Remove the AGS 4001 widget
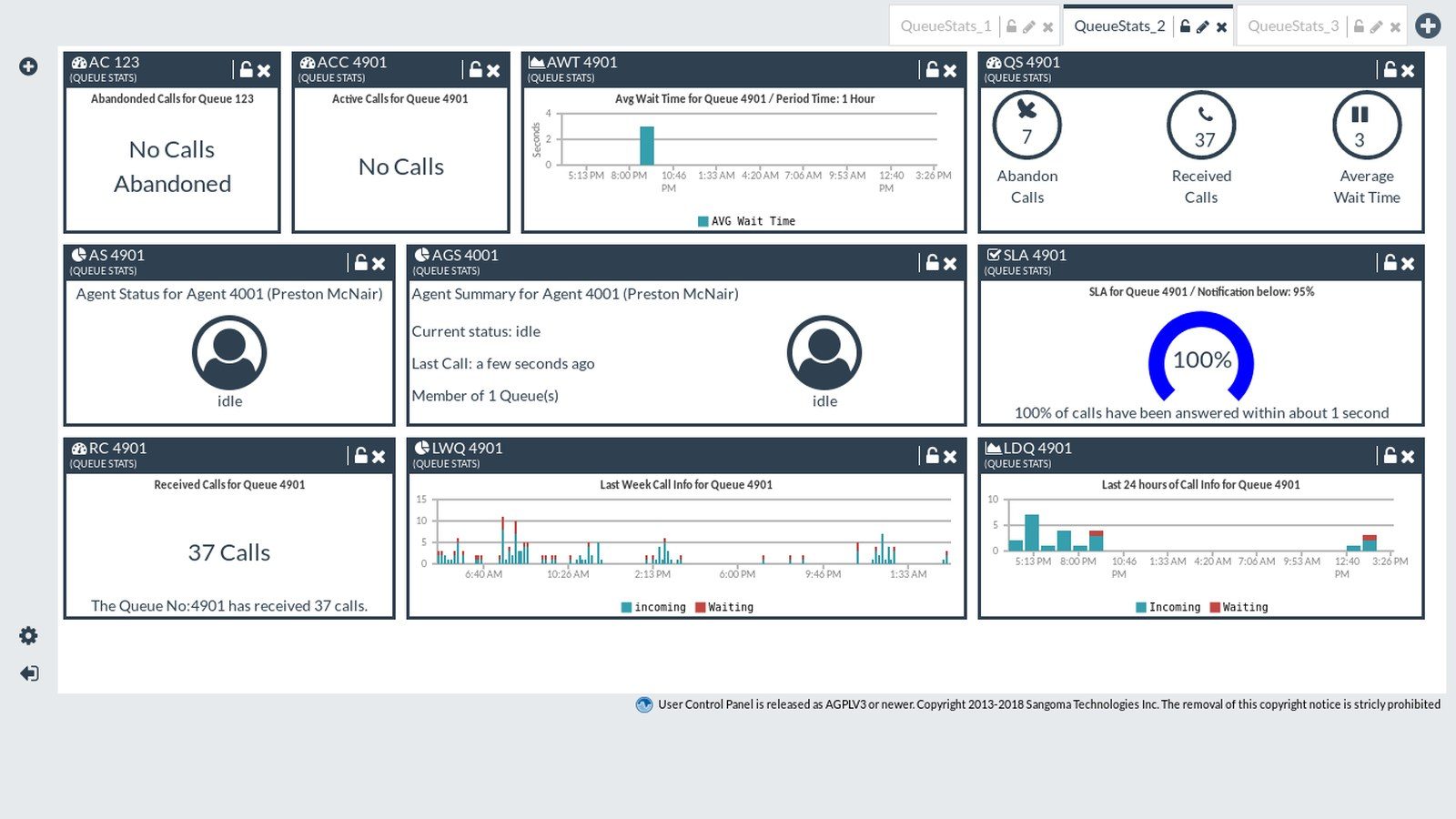1456x819 pixels. [950, 263]
